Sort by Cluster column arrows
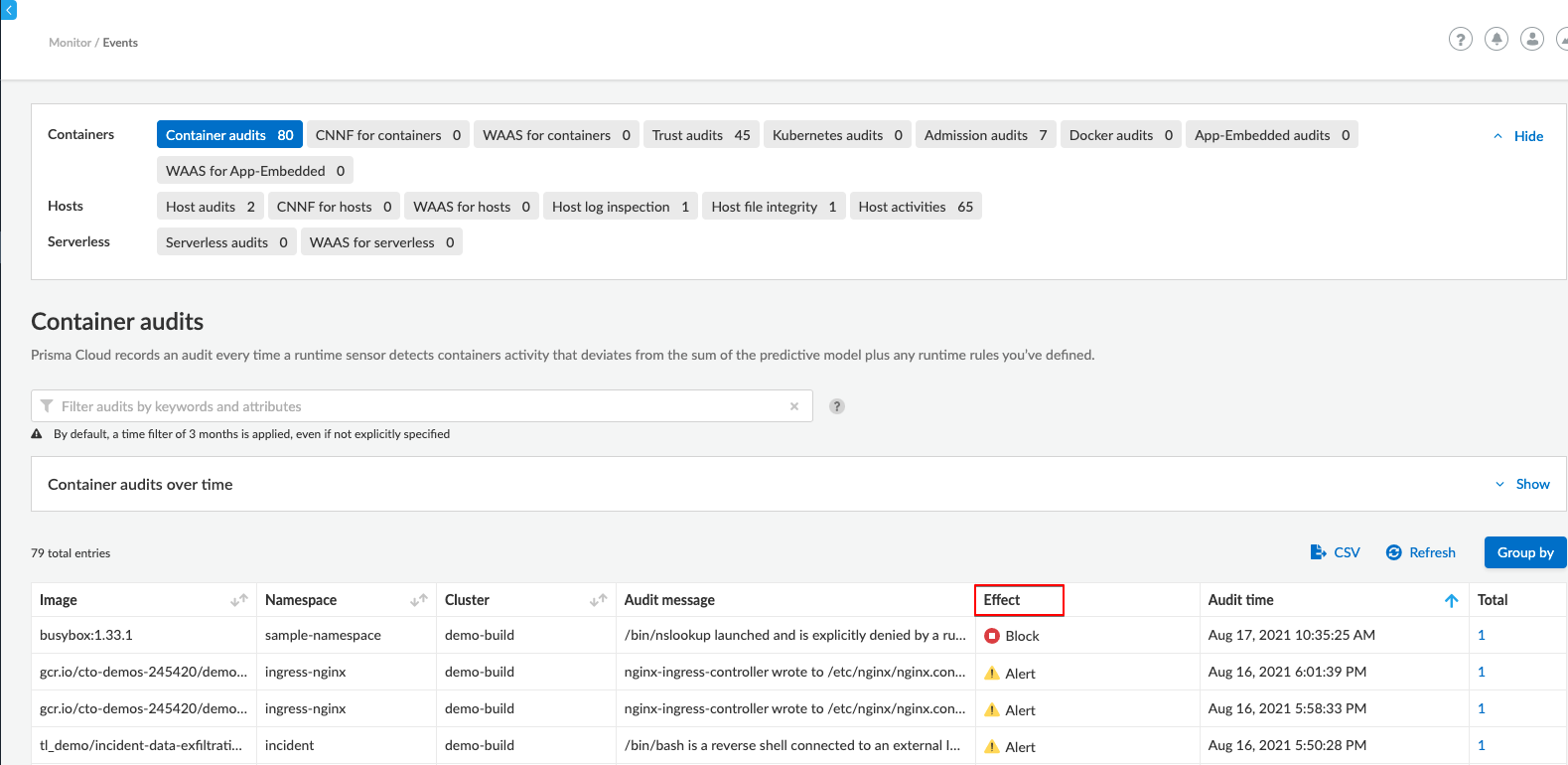 [x=598, y=600]
